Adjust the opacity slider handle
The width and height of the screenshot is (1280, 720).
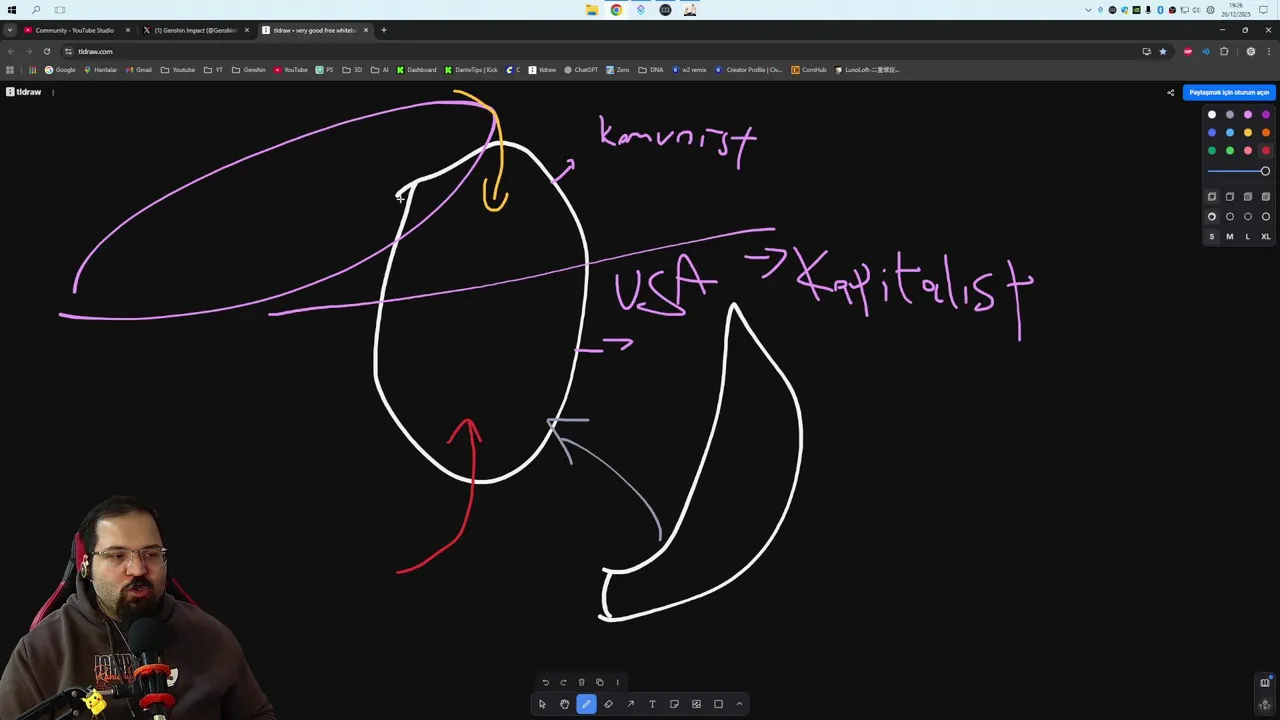click(1265, 171)
